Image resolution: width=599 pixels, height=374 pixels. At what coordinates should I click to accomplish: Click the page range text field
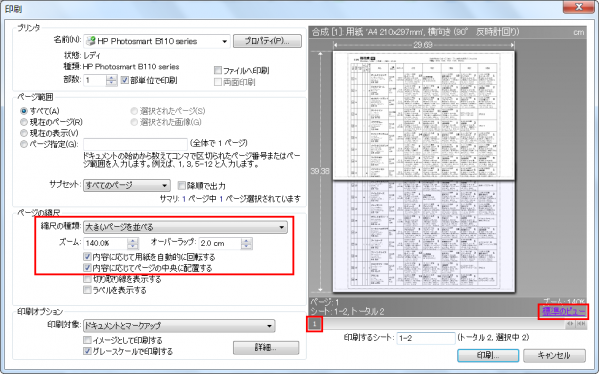(135, 144)
